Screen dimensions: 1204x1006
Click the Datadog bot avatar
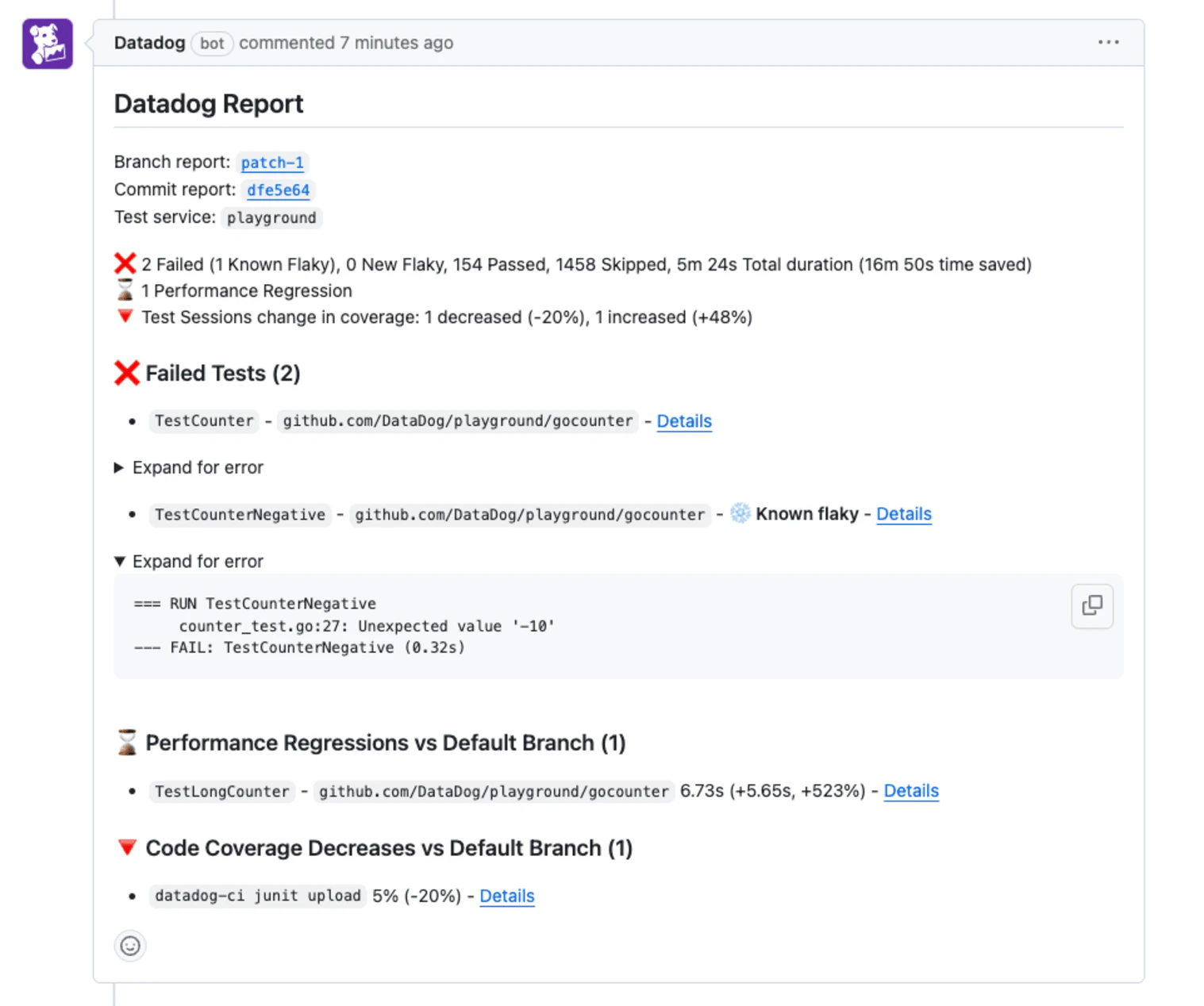[48, 44]
